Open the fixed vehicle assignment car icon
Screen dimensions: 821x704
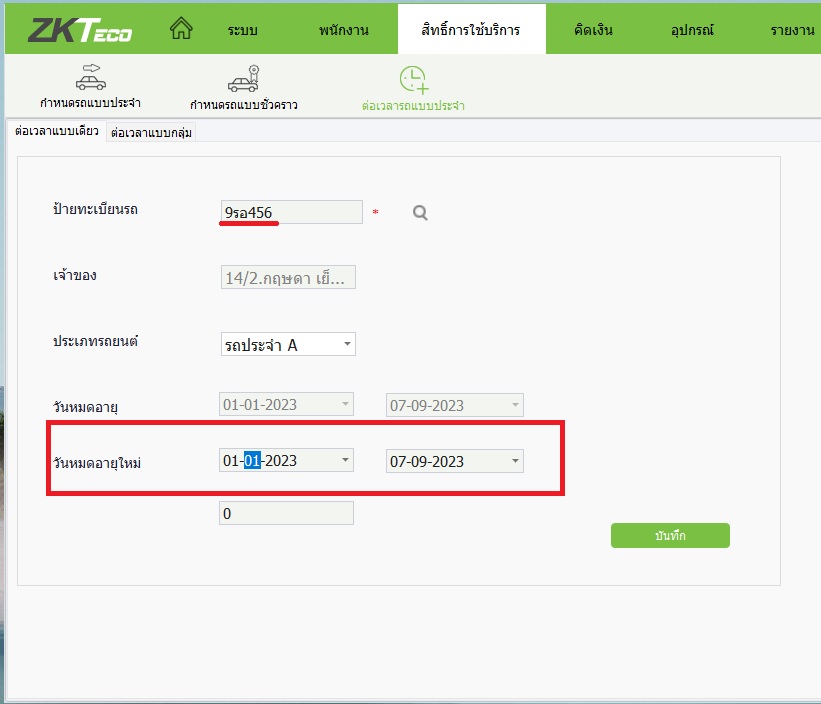(91, 77)
